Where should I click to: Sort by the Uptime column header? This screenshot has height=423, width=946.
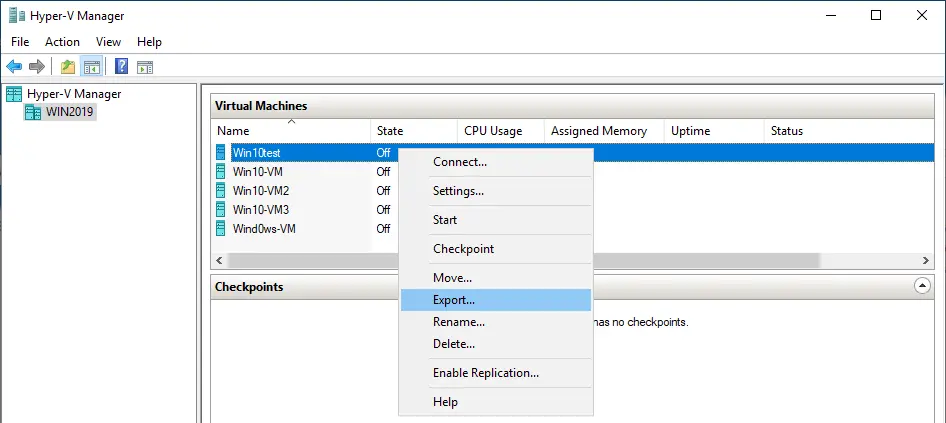tap(714, 130)
